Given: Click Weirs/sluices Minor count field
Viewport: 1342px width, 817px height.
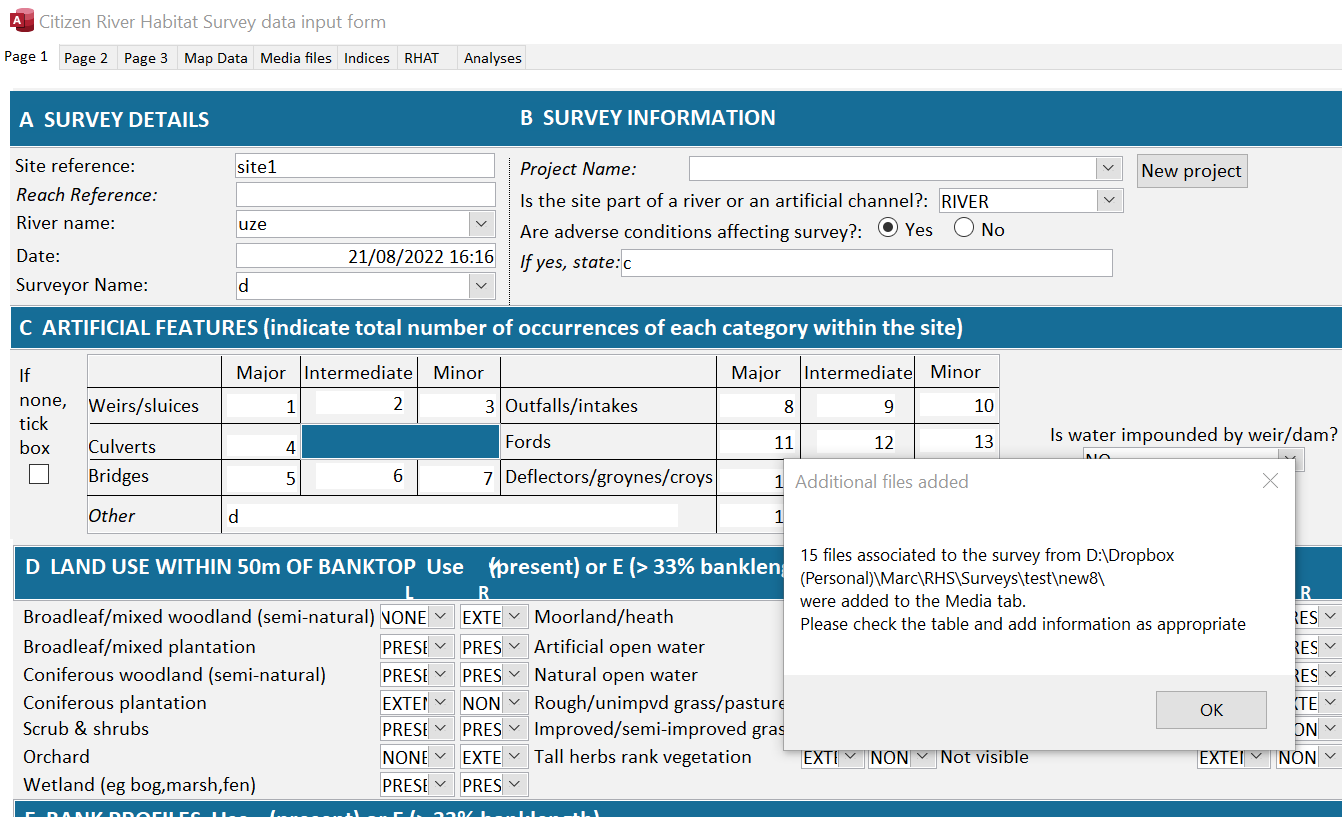Looking at the screenshot, I should [x=458, y=406].
